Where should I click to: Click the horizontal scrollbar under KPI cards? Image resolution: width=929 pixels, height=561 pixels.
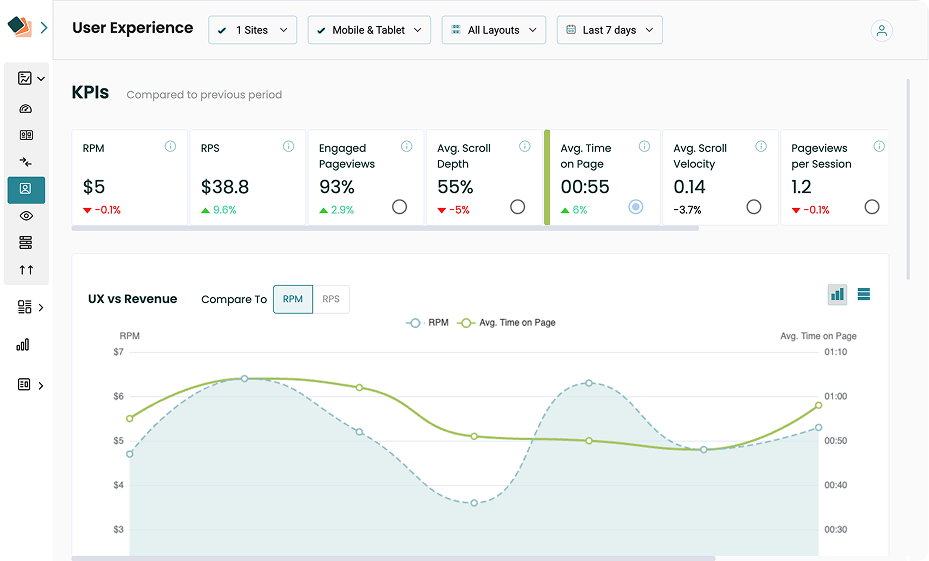[x=385, y=229]
